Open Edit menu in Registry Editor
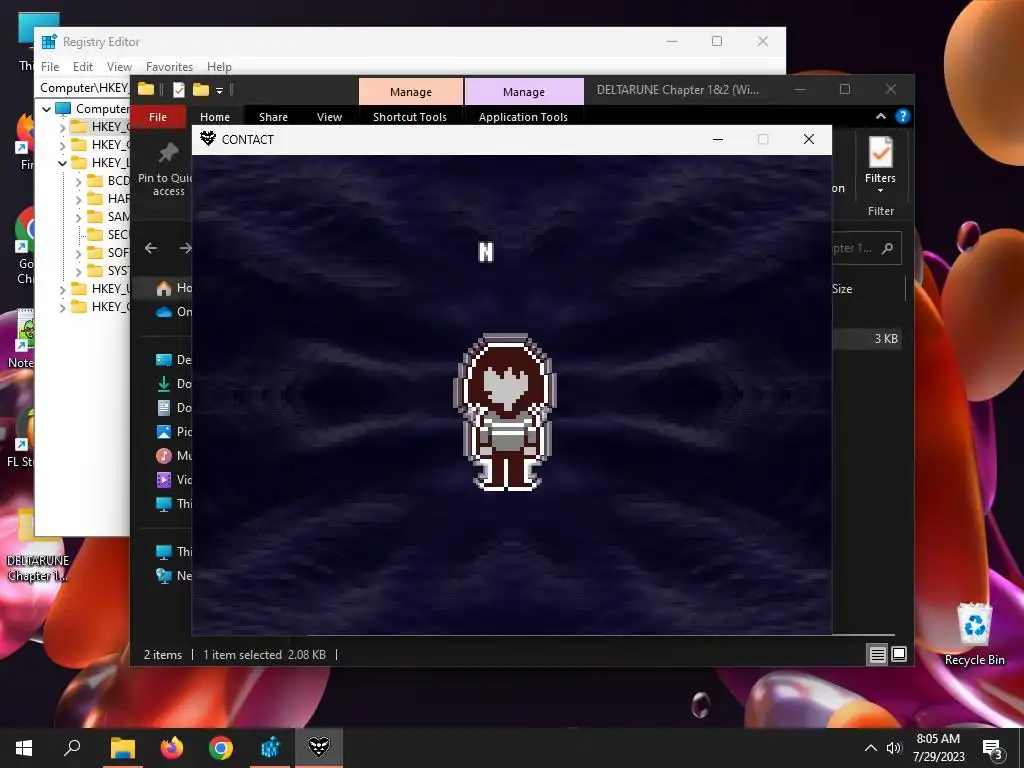The width and height of the screenshot is (1024, 768). point(83,67)
